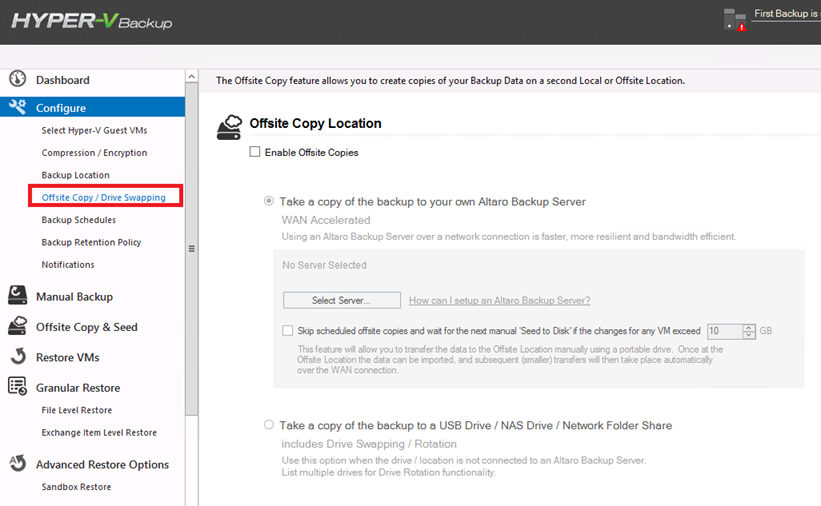
Task: Open Offsite Copy & Seed section
Action: point(87,327)
